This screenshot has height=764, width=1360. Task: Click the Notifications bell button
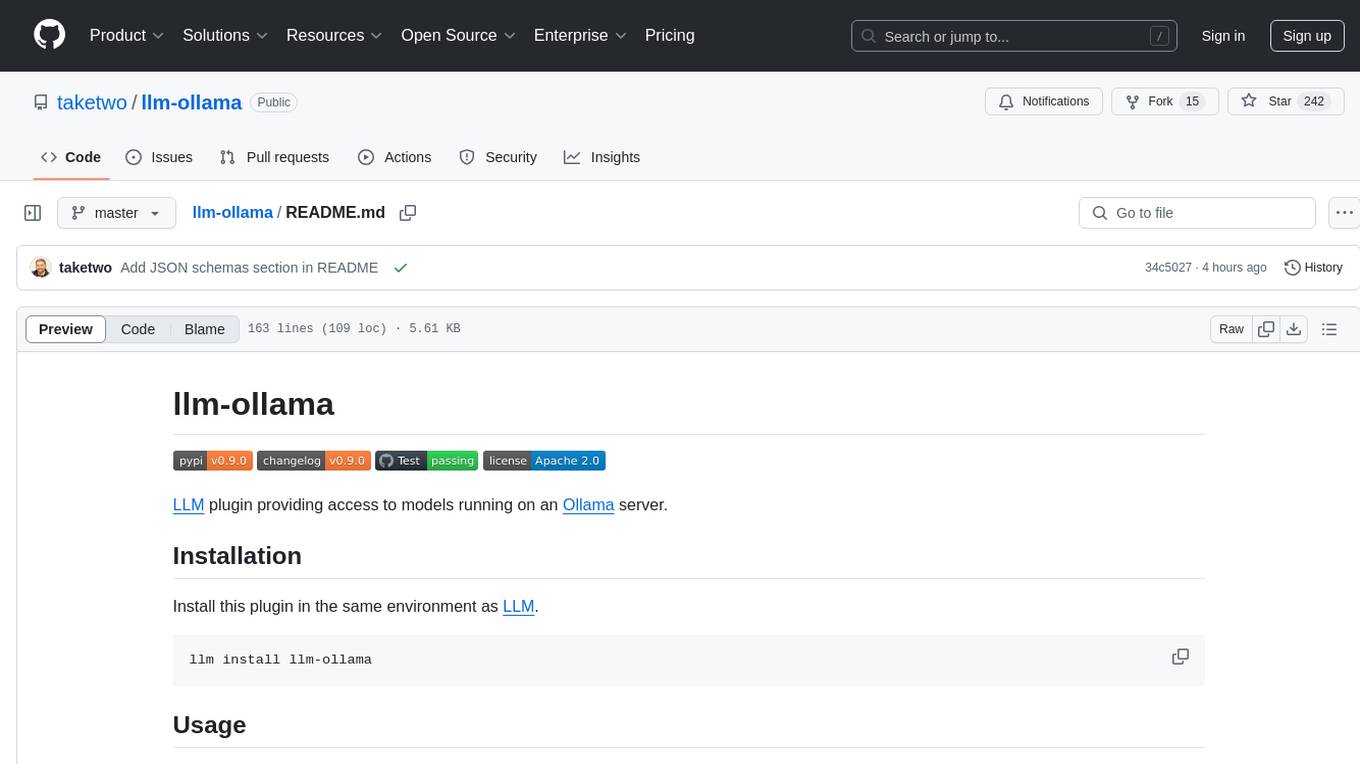[x=1044, y=101]
